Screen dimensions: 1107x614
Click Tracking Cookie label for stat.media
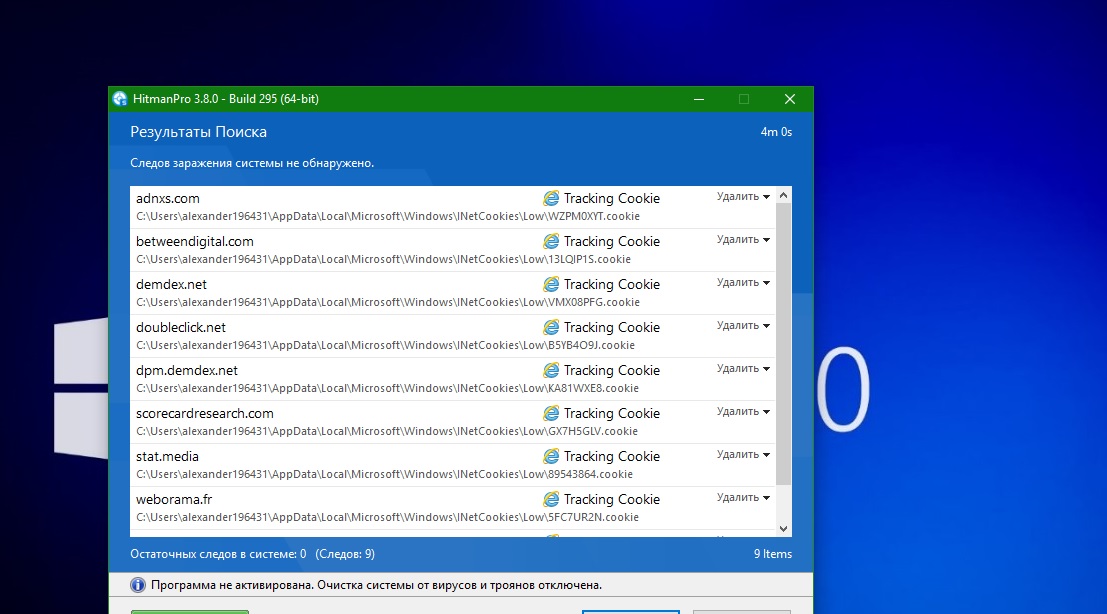click(611, 457)
